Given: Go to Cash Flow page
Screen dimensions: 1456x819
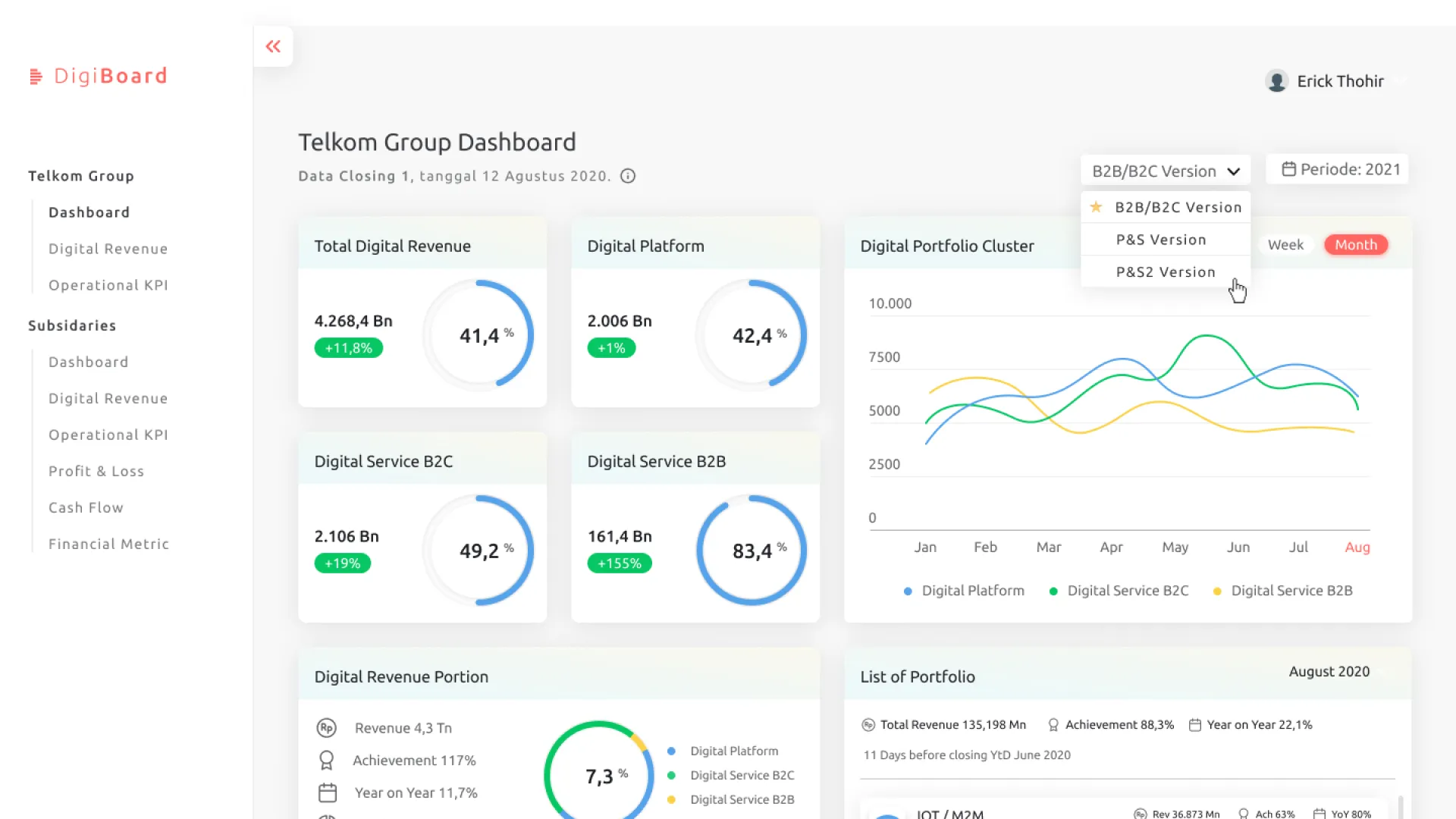Looking at the screenshot, I should [86, 507].
